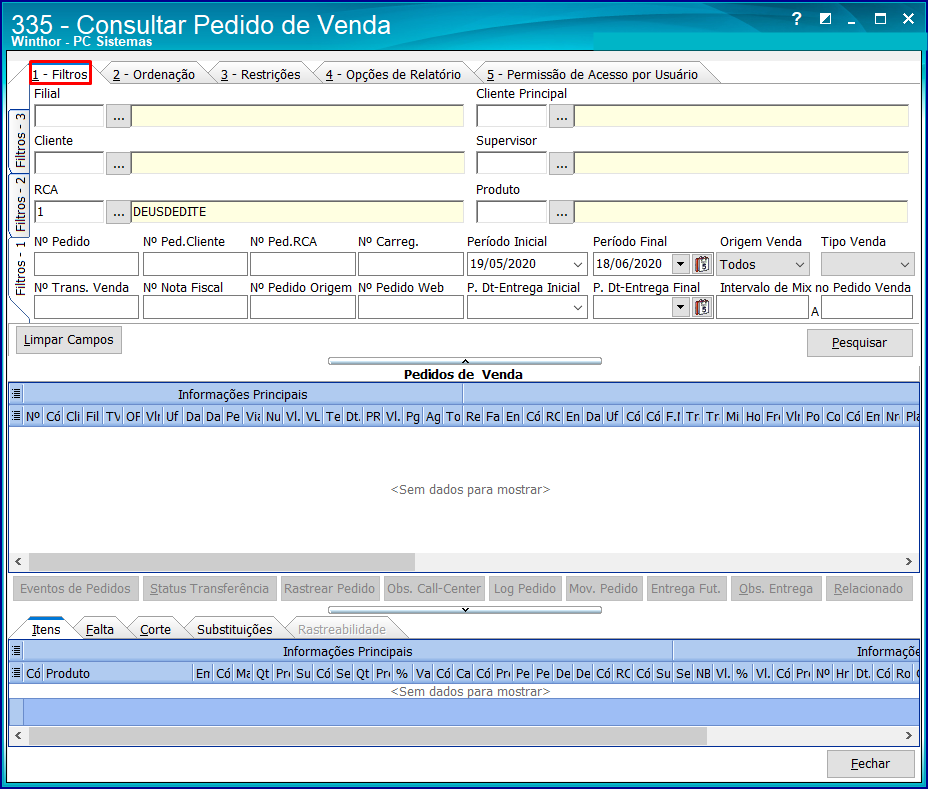
Task: Click the Mov. Pedido button
Action: coord(604,588)
